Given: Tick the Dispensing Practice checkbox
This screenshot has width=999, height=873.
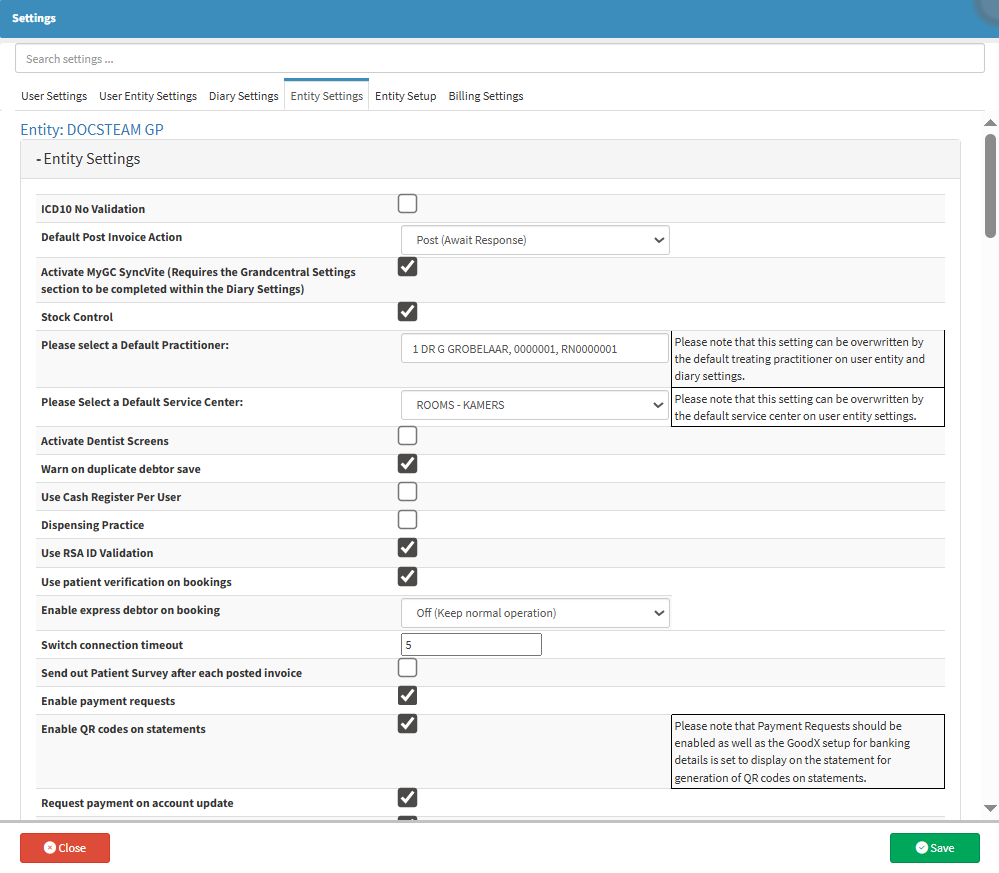Looking at the screenshot, I should (x=407, y=520).
